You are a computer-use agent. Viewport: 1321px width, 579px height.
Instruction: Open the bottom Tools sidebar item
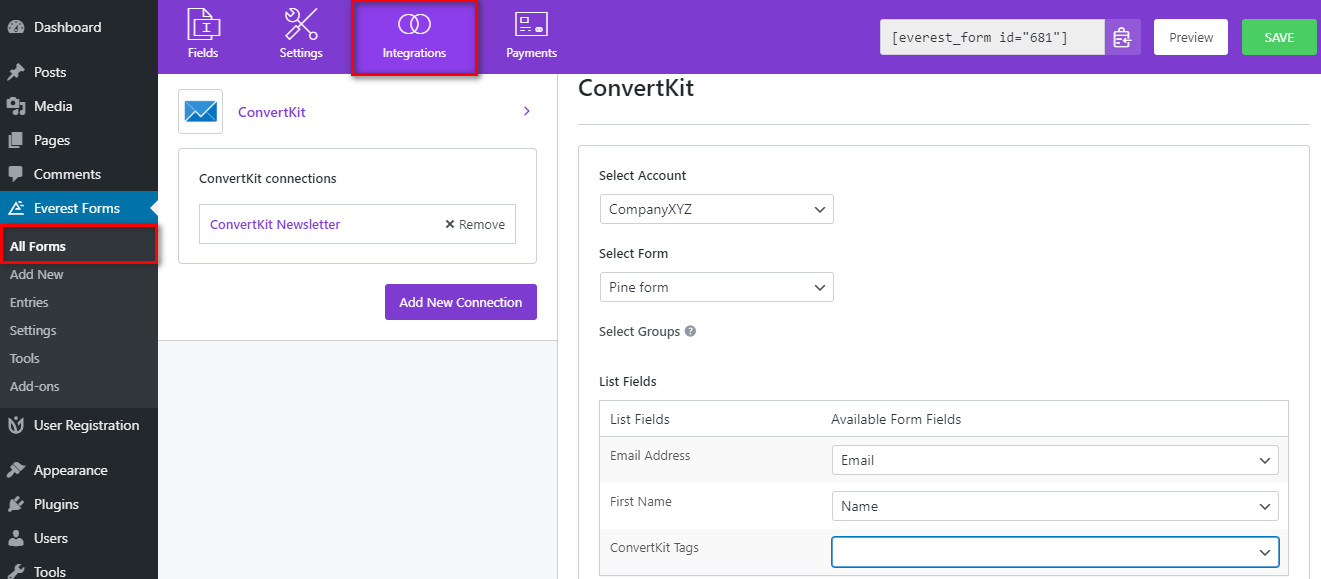(50, 571)
